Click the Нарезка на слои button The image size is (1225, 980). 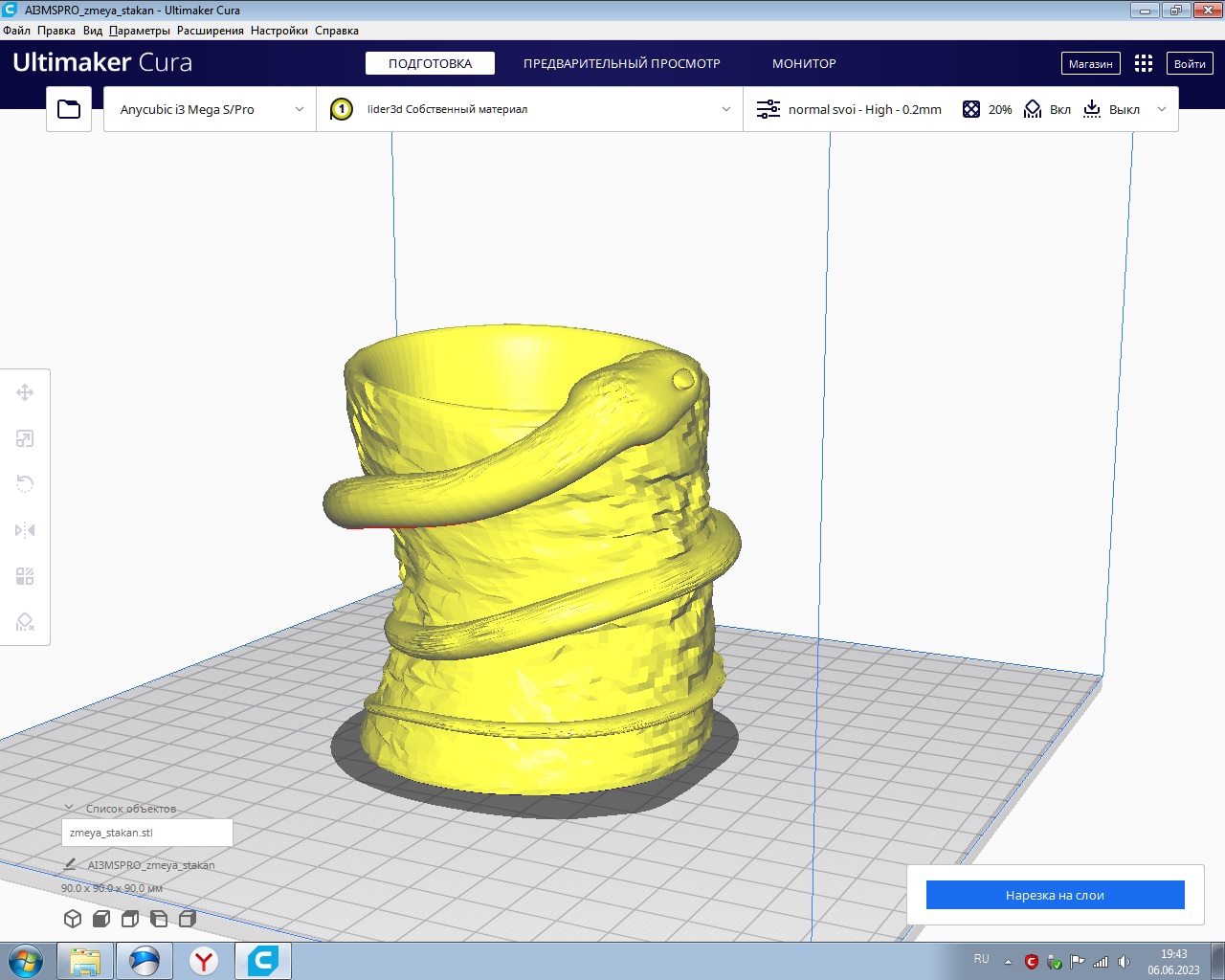pyautogui.click(x=1055, y=895)
